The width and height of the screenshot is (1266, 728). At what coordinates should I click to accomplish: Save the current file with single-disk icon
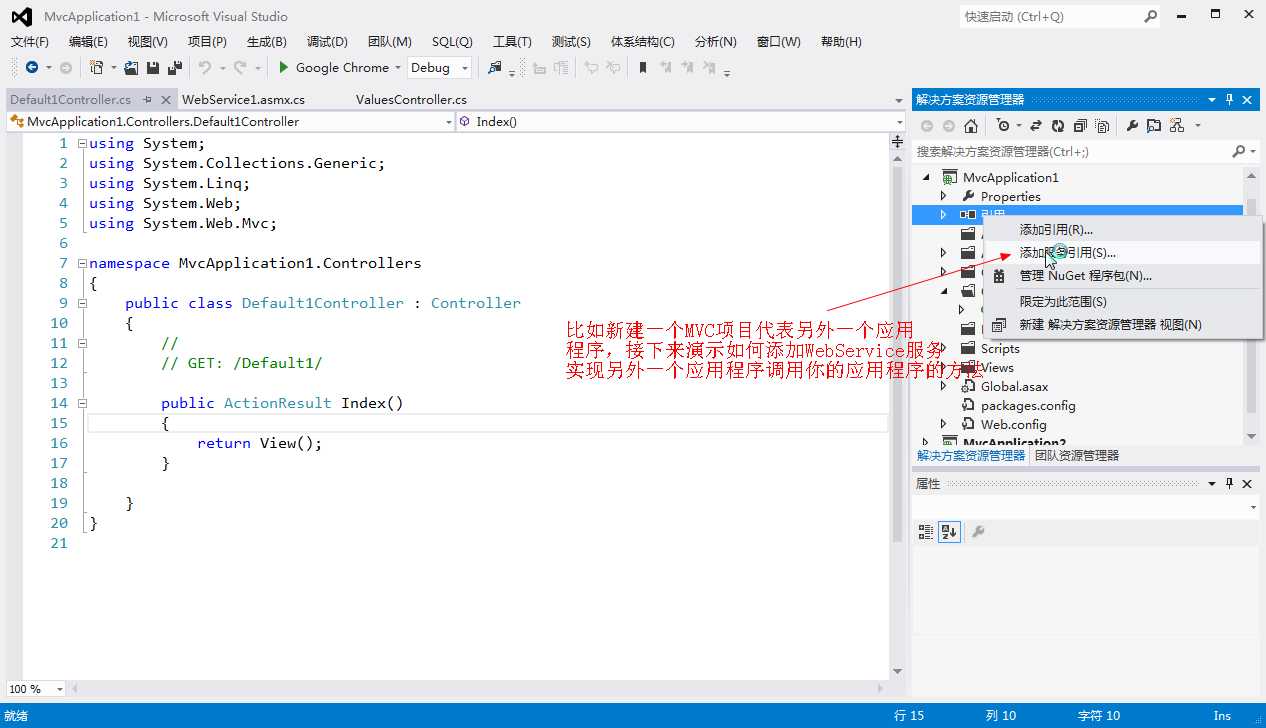pyautogui.click(x=153, y=68)
